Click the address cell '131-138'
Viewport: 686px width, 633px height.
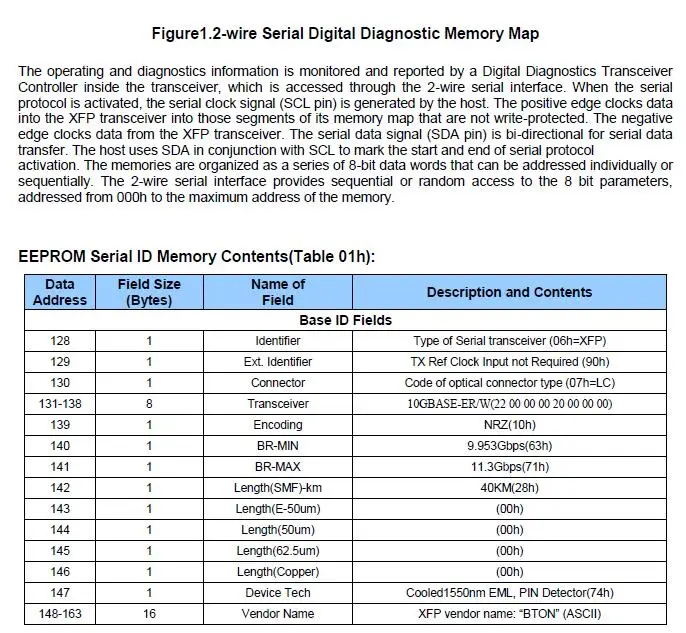click(x=60, y=404)
